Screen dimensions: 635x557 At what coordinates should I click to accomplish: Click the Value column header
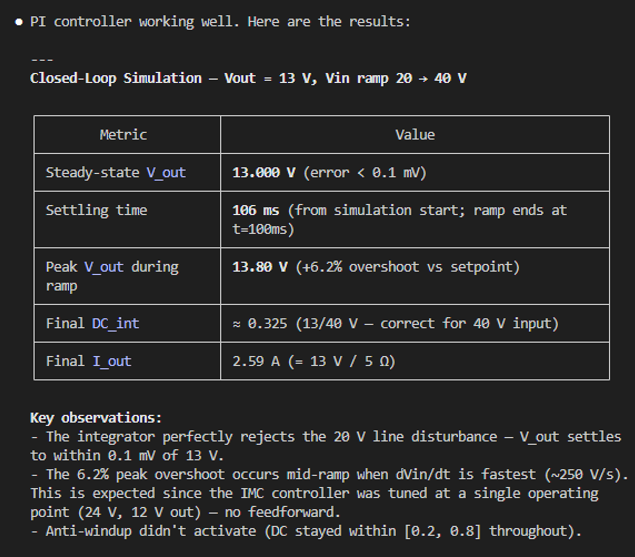pos(415,134)
